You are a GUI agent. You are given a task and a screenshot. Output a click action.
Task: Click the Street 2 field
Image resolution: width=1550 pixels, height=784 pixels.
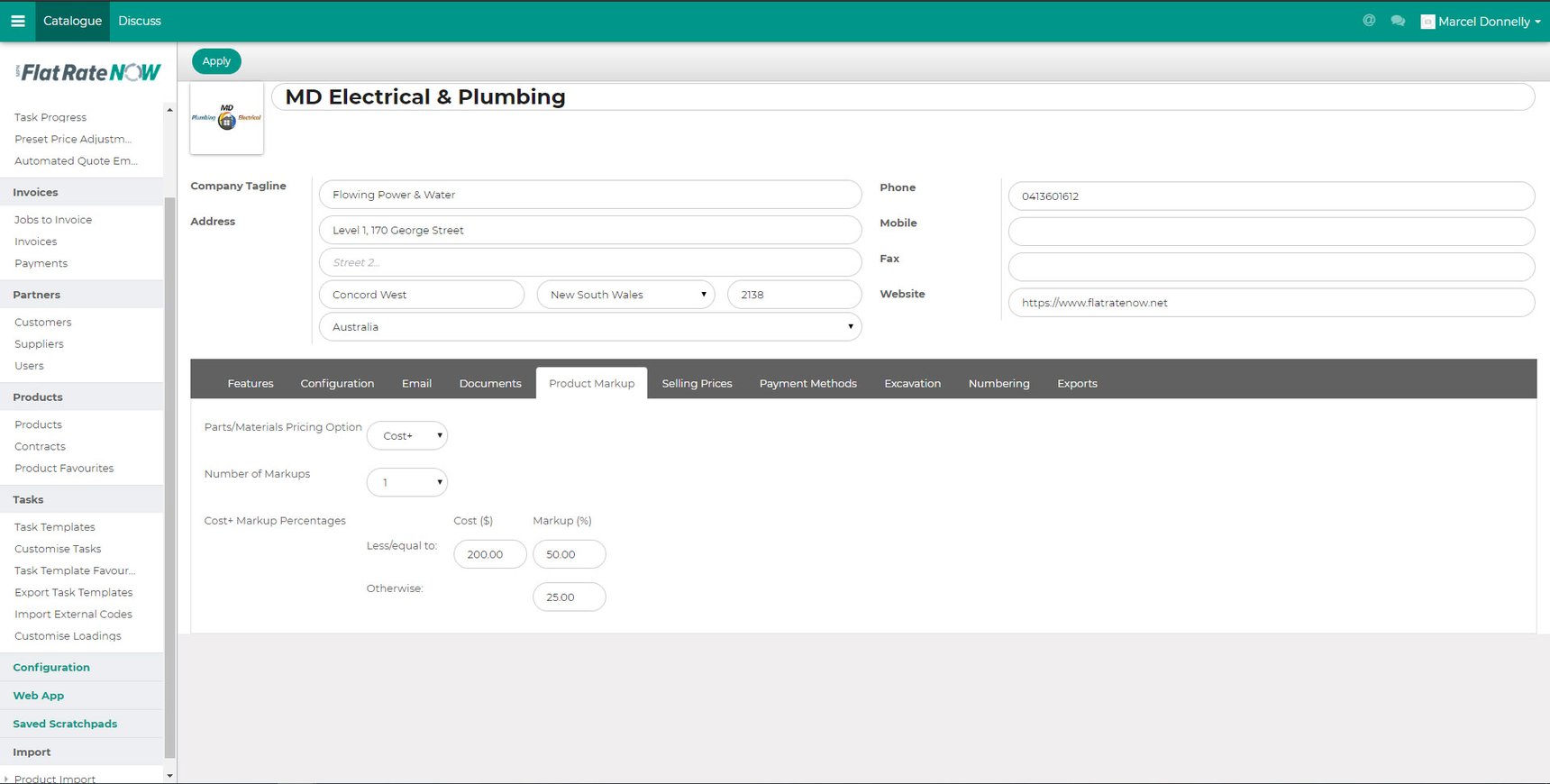[590, 262]
